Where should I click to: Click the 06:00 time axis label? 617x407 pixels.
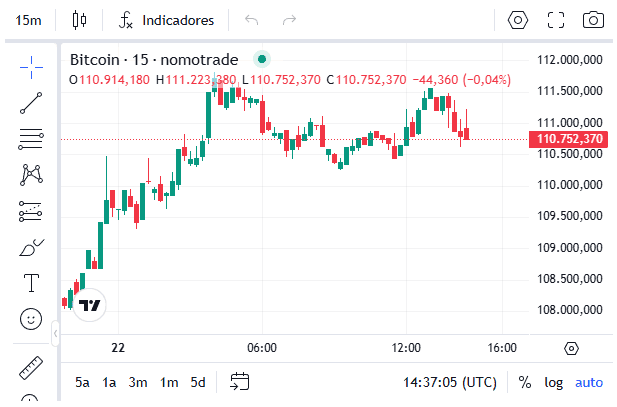coord(262,348)
